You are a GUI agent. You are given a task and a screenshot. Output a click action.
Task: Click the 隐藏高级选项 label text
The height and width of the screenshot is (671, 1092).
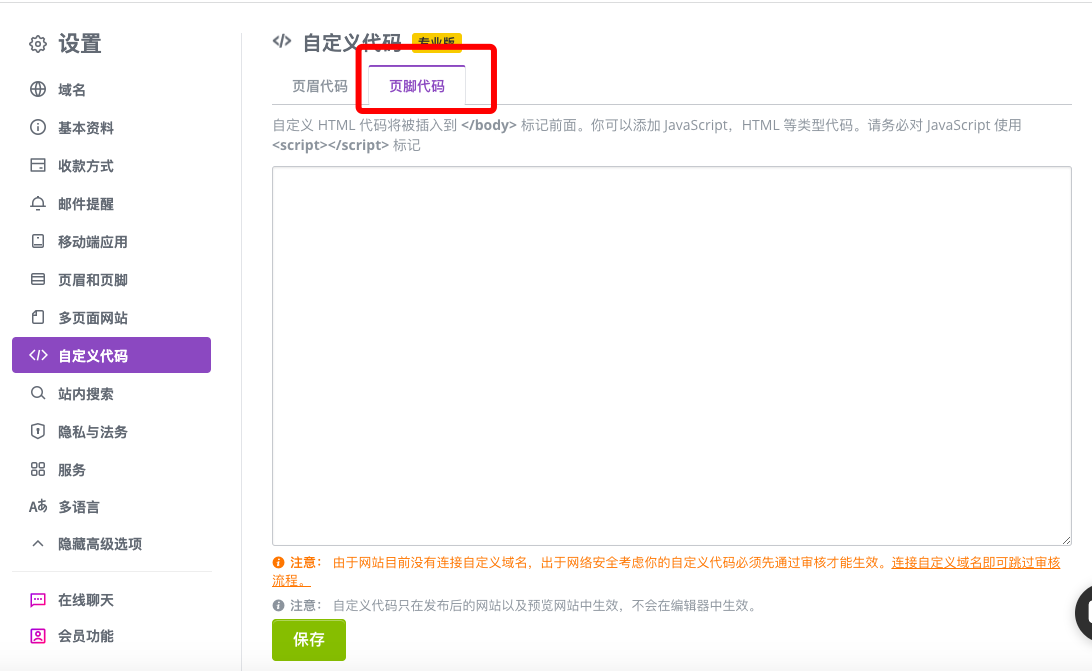(100, 543)
